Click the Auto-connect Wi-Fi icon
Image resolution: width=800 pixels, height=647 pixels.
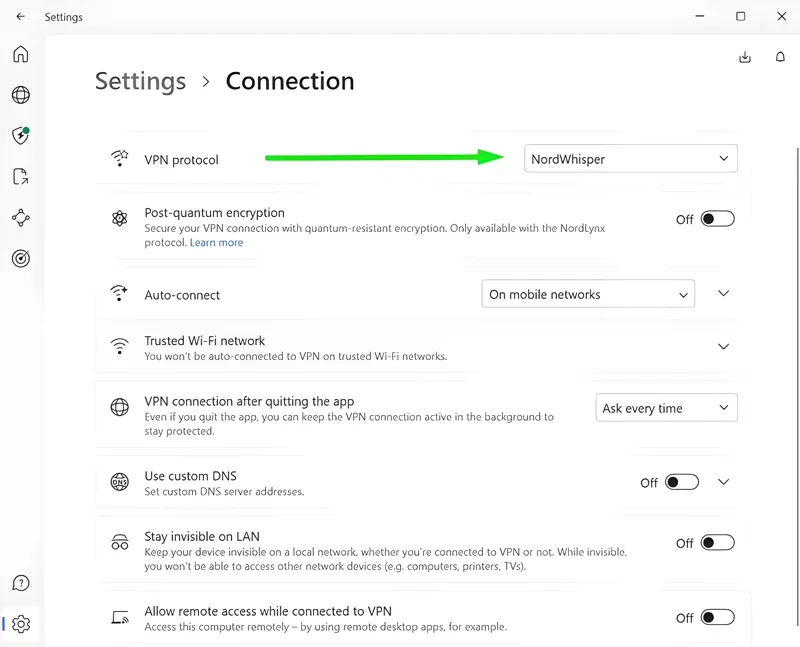pos(119,293)
